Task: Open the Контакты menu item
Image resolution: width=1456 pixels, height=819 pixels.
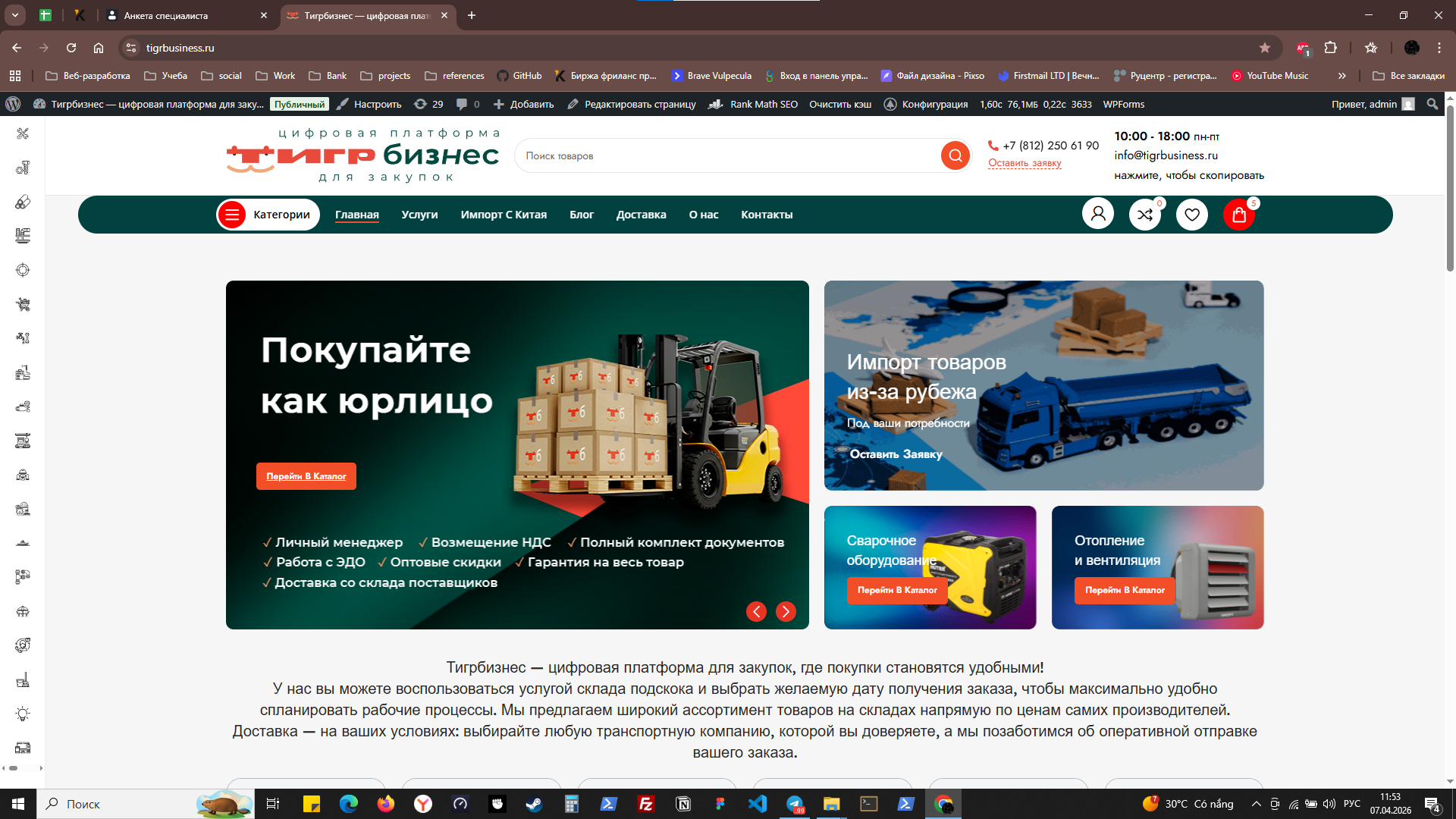Action: 767,215
